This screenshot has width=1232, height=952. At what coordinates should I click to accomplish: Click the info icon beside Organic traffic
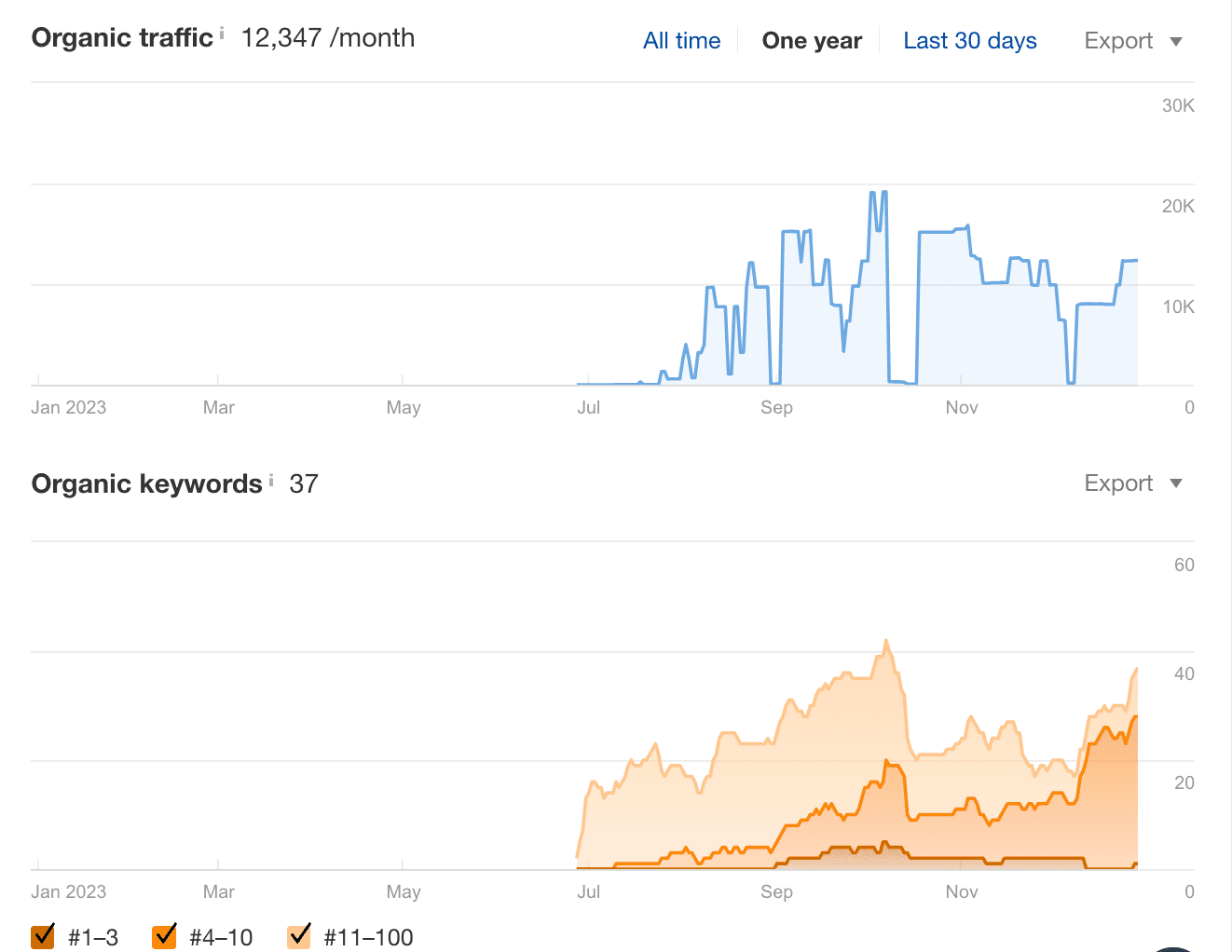(x=222, y=34)
